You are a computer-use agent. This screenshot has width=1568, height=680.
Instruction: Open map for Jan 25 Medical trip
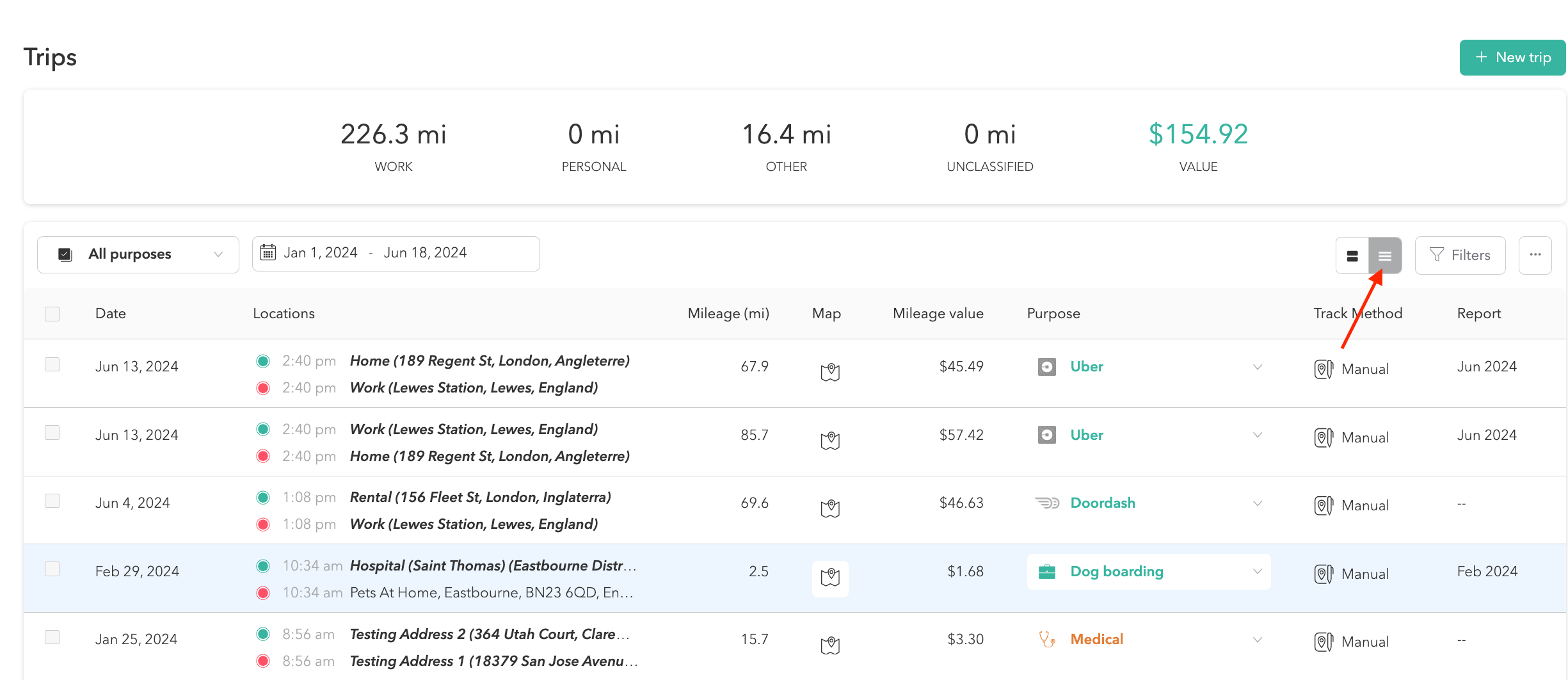pyautogui.click(x=830, y=645)
